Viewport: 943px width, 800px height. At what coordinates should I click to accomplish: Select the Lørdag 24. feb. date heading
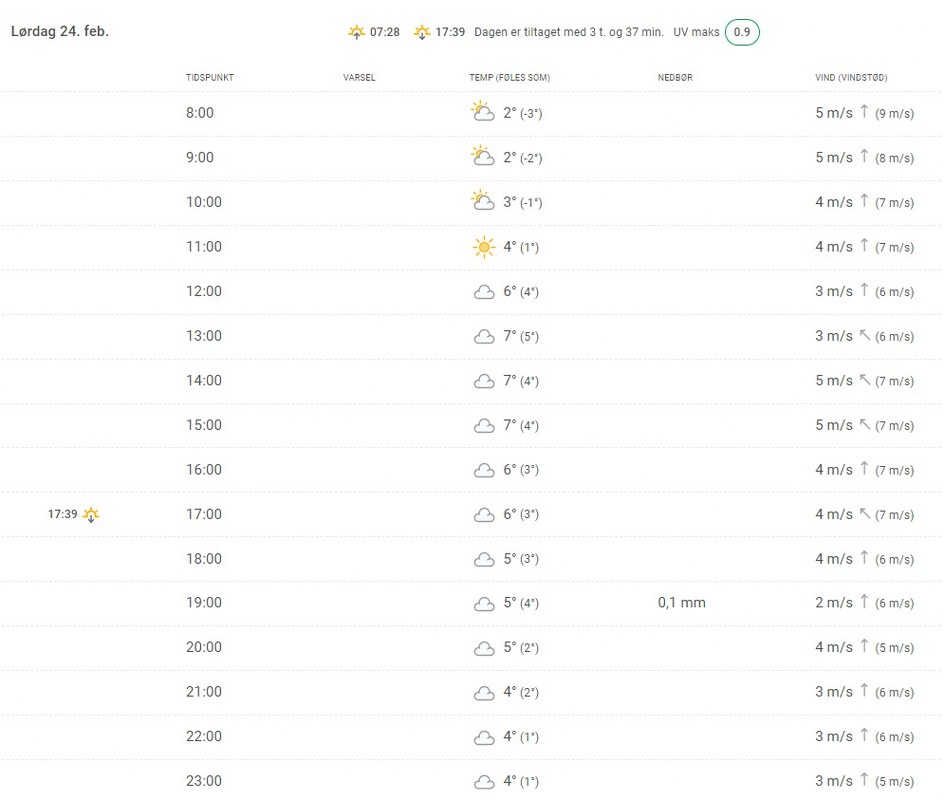click(x=60, y=31)
